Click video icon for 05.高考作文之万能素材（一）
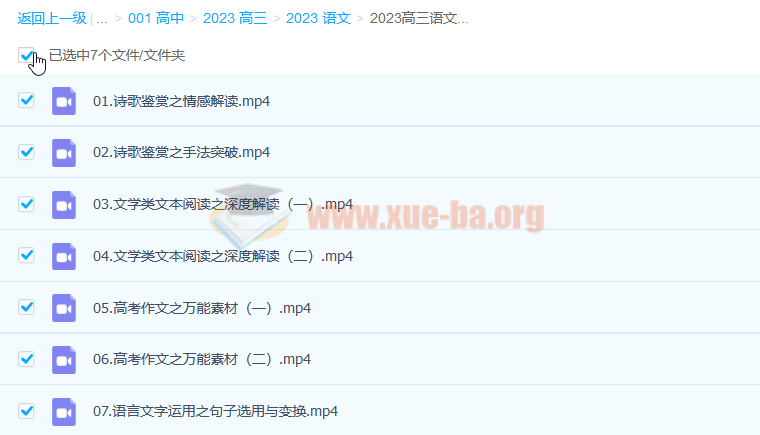Screen dimensions: 760x435 (64, 308)
